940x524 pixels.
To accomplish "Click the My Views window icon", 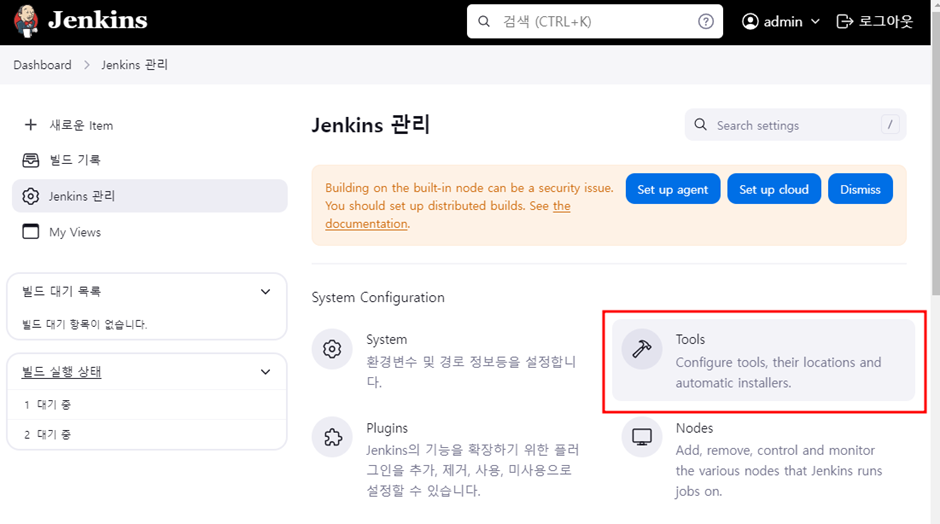I will point(31,231).
